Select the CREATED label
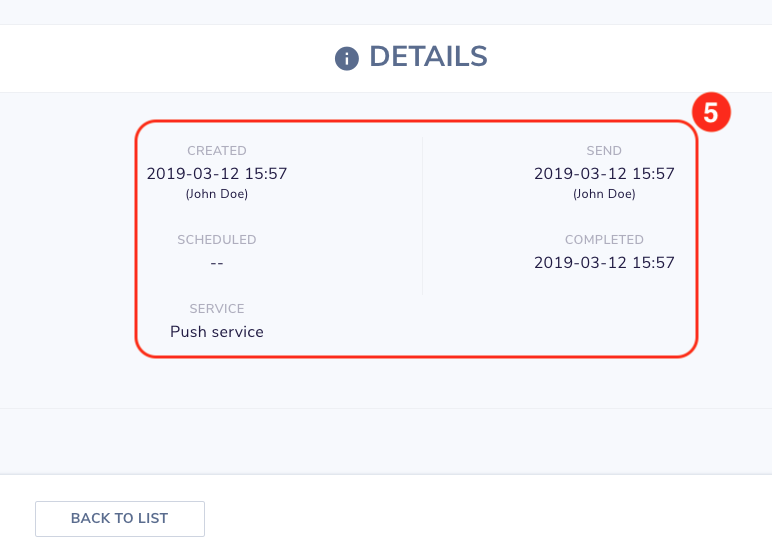The width and height of the screenshot is (772, 550). point(217,151)
